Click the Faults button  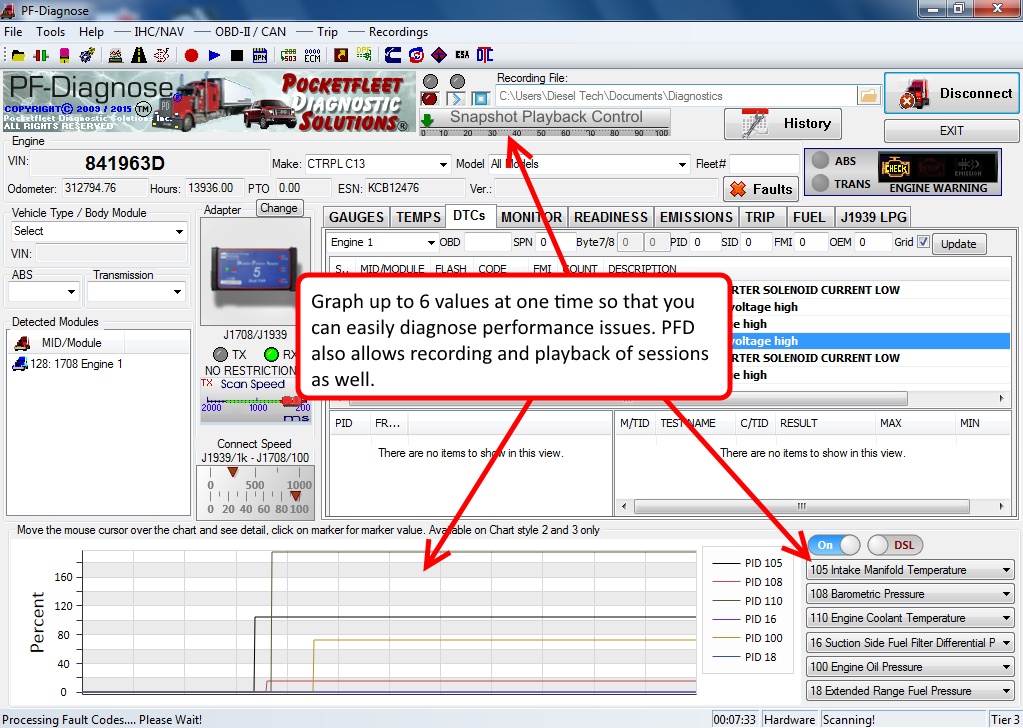(761, 189)
